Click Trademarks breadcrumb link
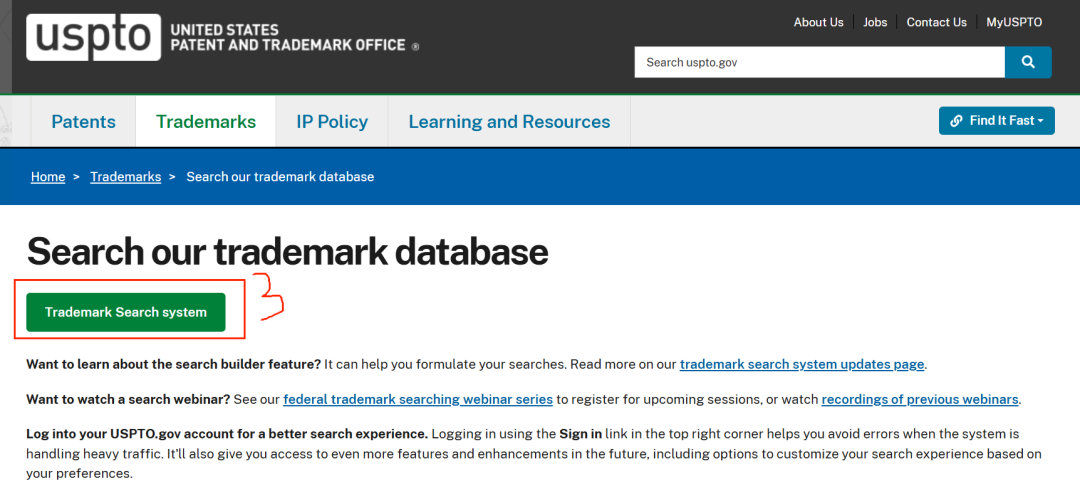 tap(125, 177)
